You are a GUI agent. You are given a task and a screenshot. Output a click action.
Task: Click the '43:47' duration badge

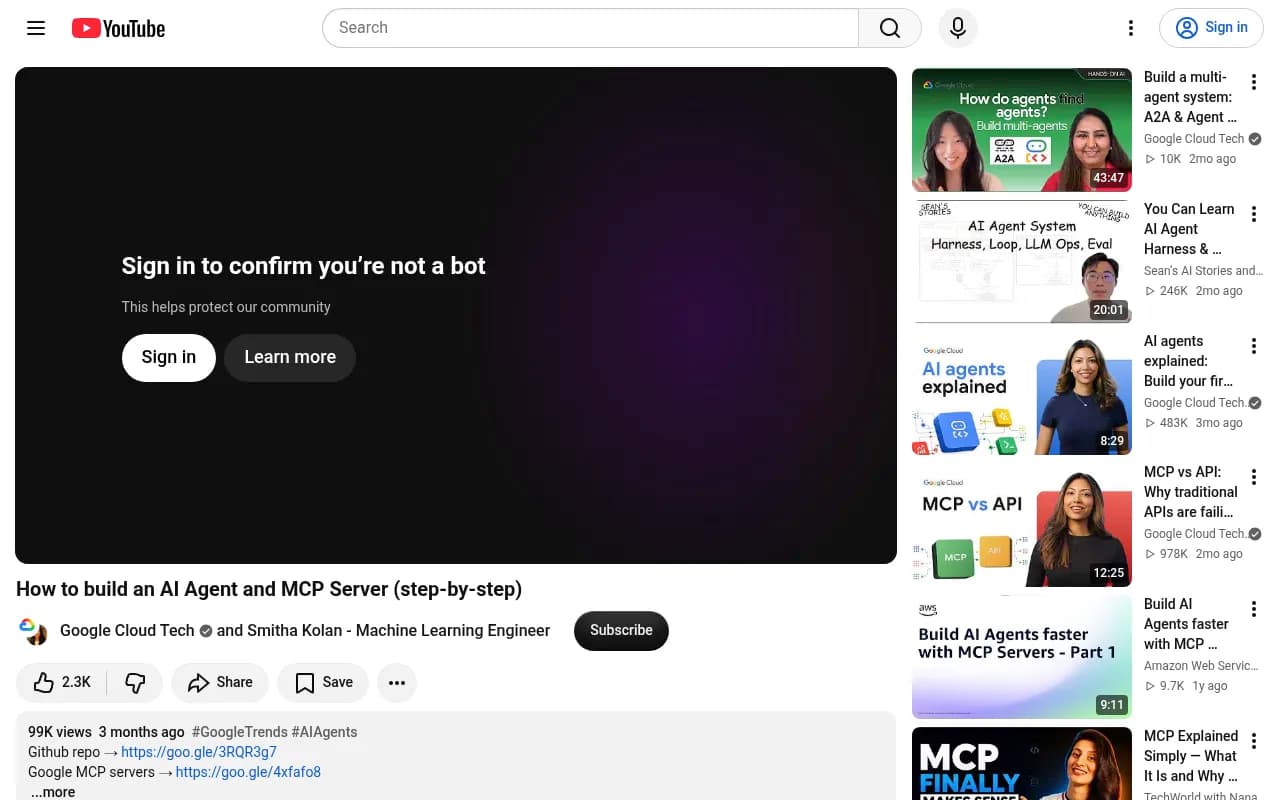click(1108, 178)
